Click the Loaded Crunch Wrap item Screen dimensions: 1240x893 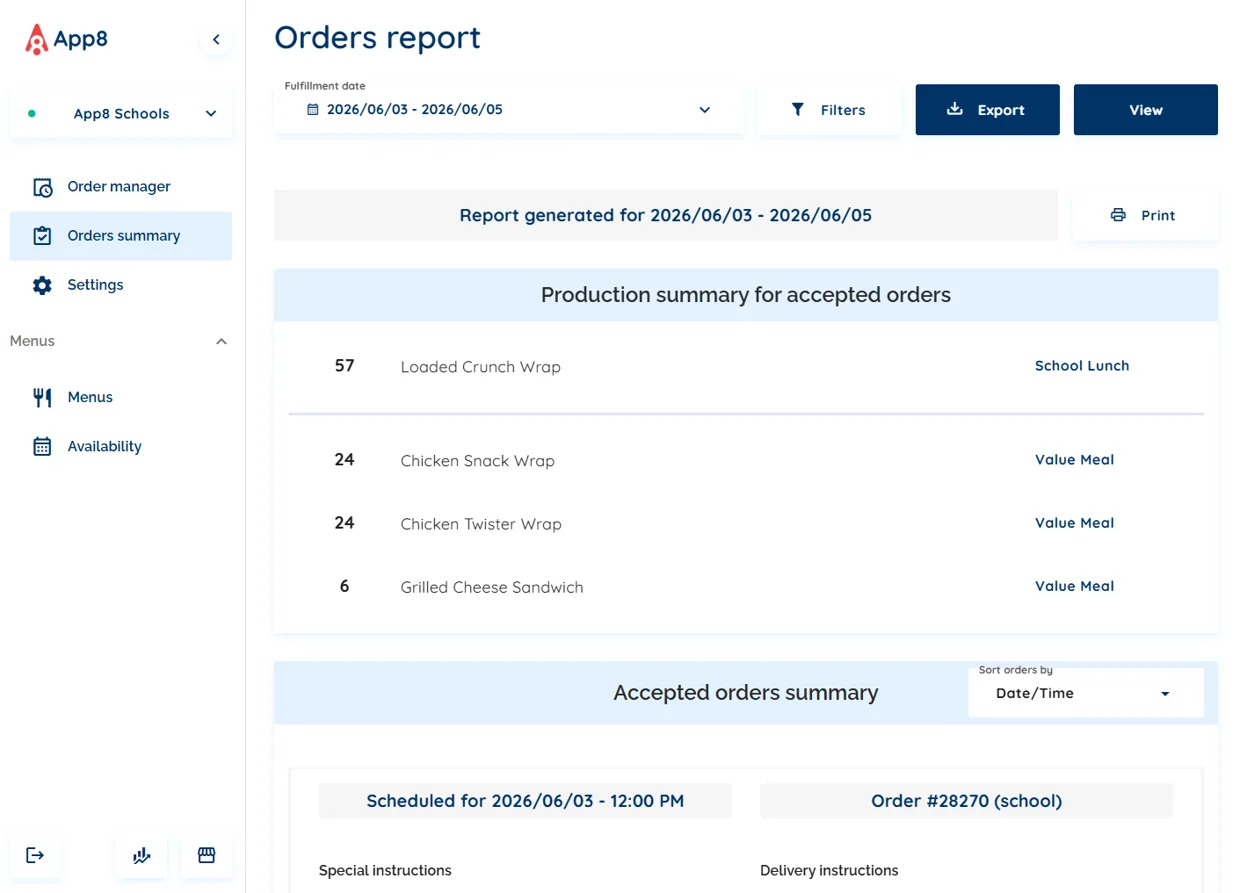[480, 367]
